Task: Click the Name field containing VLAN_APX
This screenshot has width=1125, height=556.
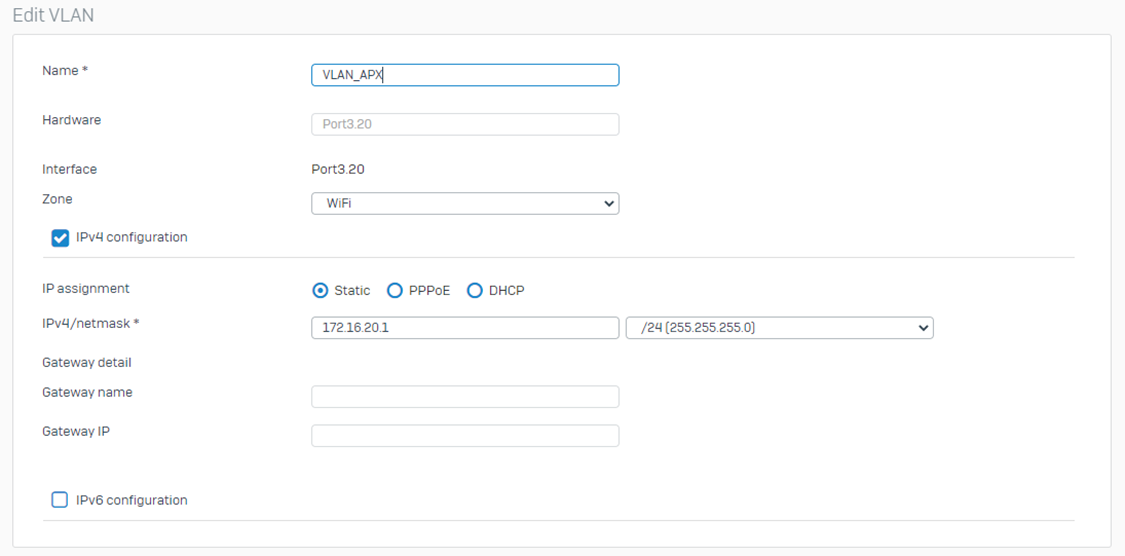Action: (465, 75)
